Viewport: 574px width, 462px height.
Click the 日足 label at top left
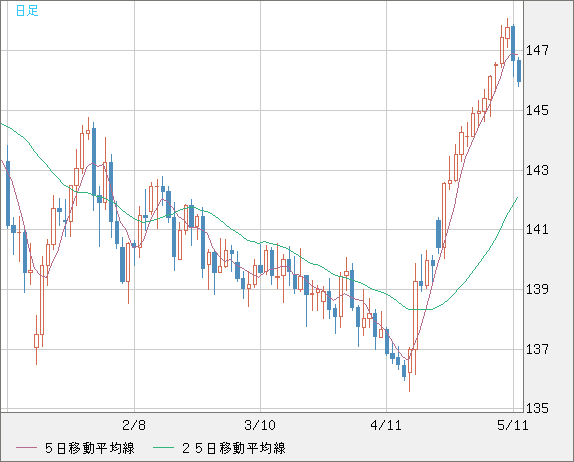tap(27, 11)
